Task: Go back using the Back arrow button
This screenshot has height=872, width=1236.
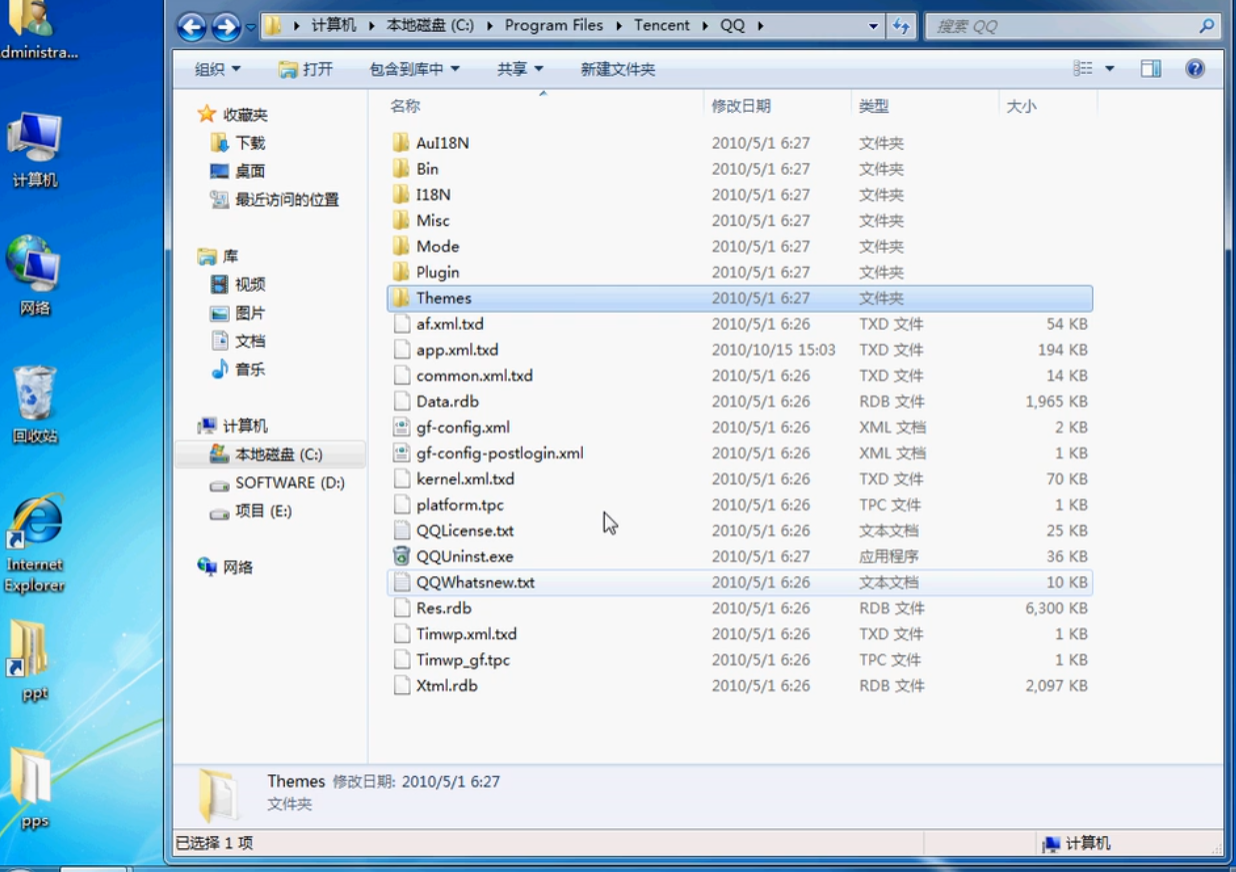Action: 192,27
